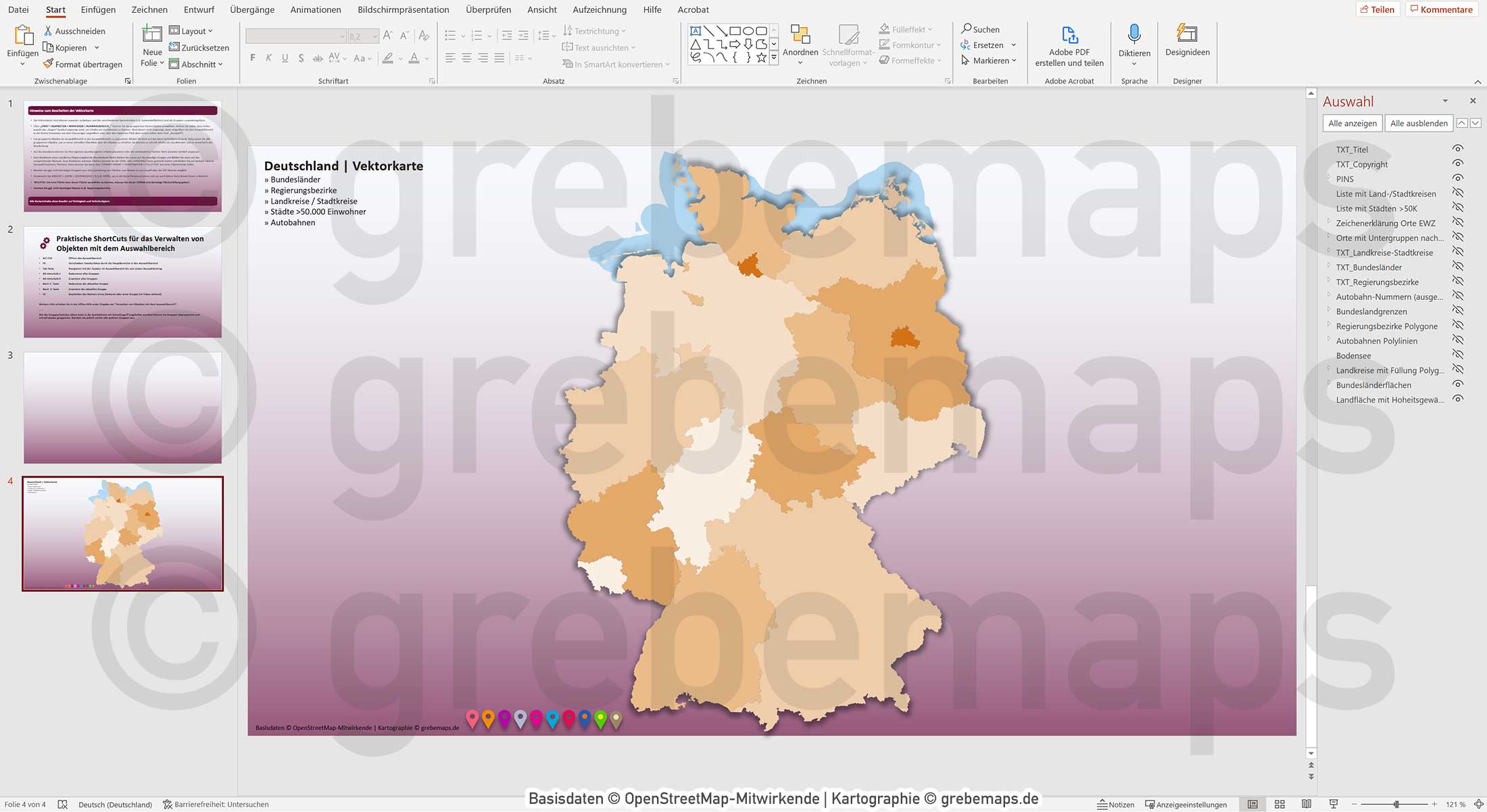Expand the Regierungsbezirke Polygone group
1487x812 pixels.
tap(1329, 326)
